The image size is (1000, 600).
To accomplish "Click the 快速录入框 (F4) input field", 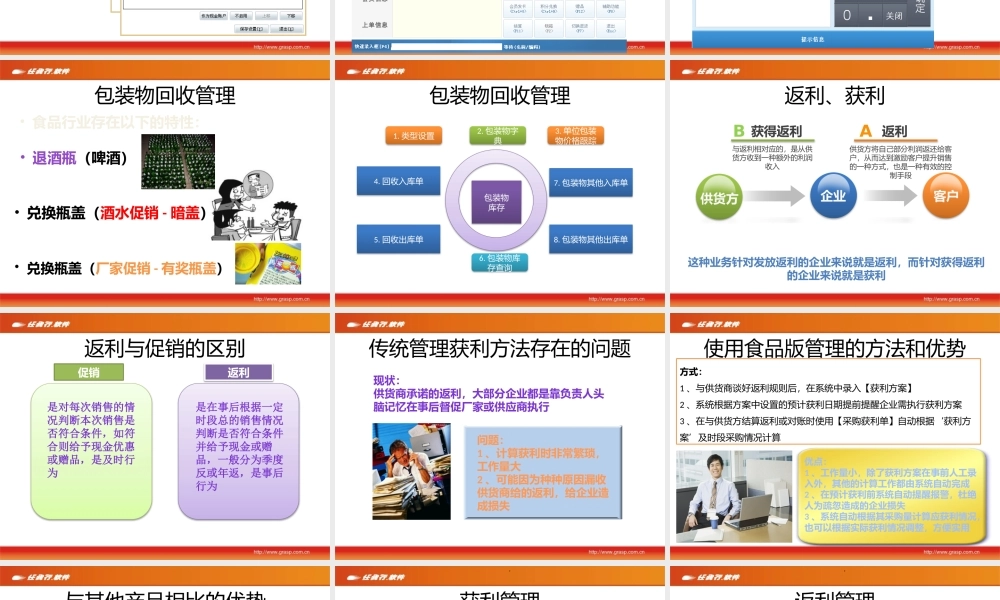I will pos(446,47).
